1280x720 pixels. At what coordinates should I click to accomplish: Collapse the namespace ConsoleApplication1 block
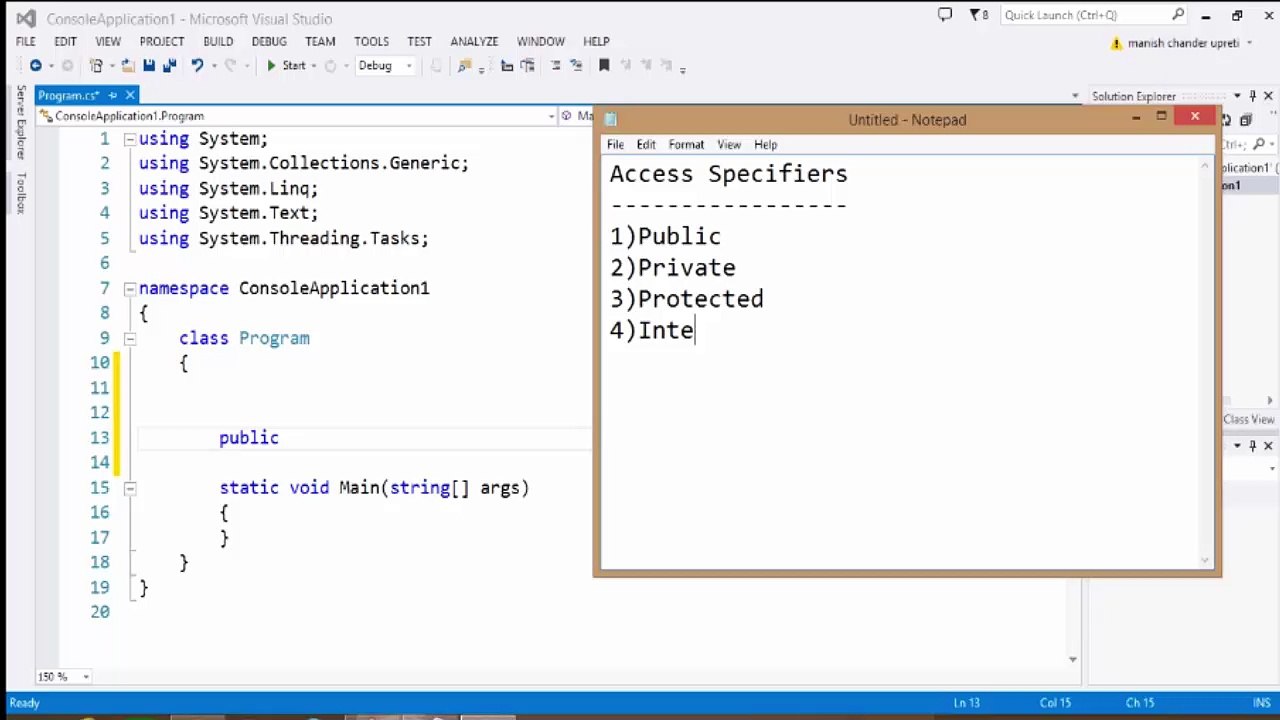pyautogui.click(x=130, y=289)
